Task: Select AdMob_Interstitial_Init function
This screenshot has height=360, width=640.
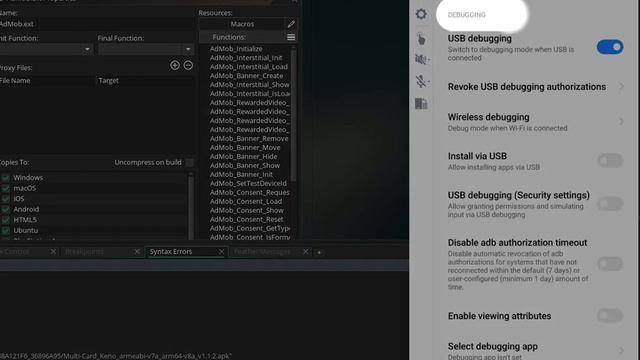Action: click(x=246, y=58)
